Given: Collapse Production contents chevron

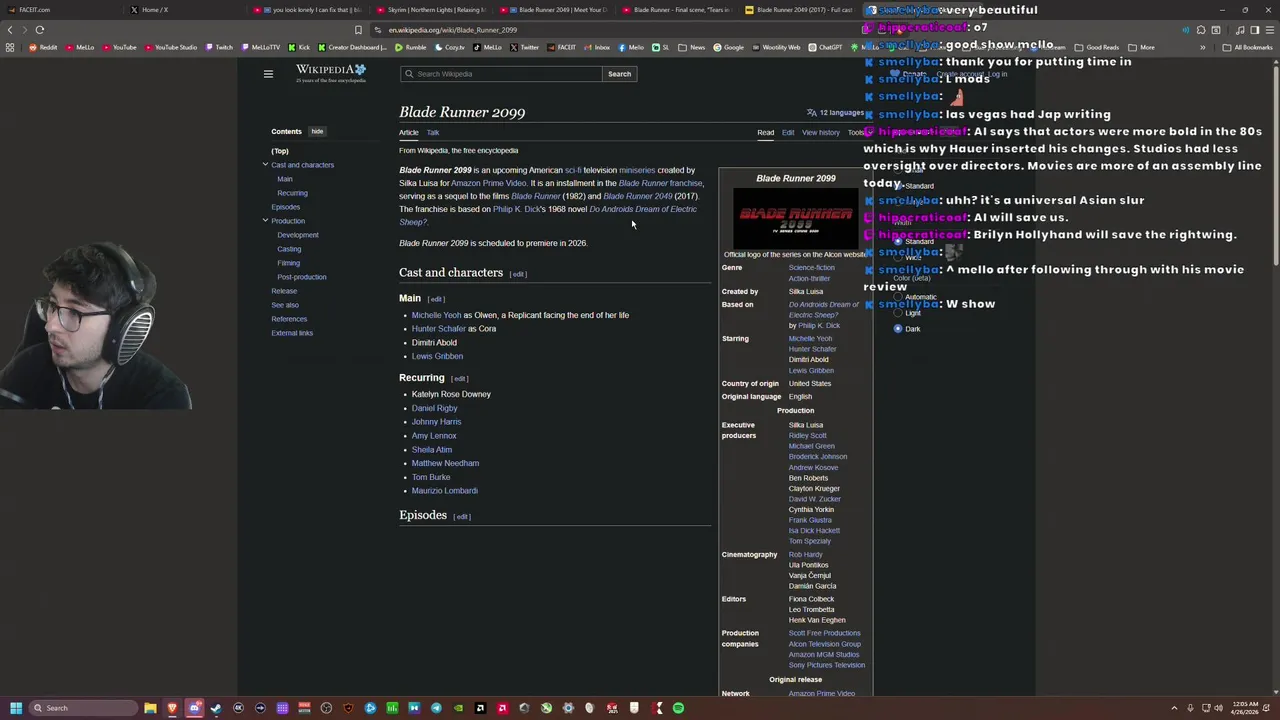Looking at the screenshot, I should [x=265, y=221].
